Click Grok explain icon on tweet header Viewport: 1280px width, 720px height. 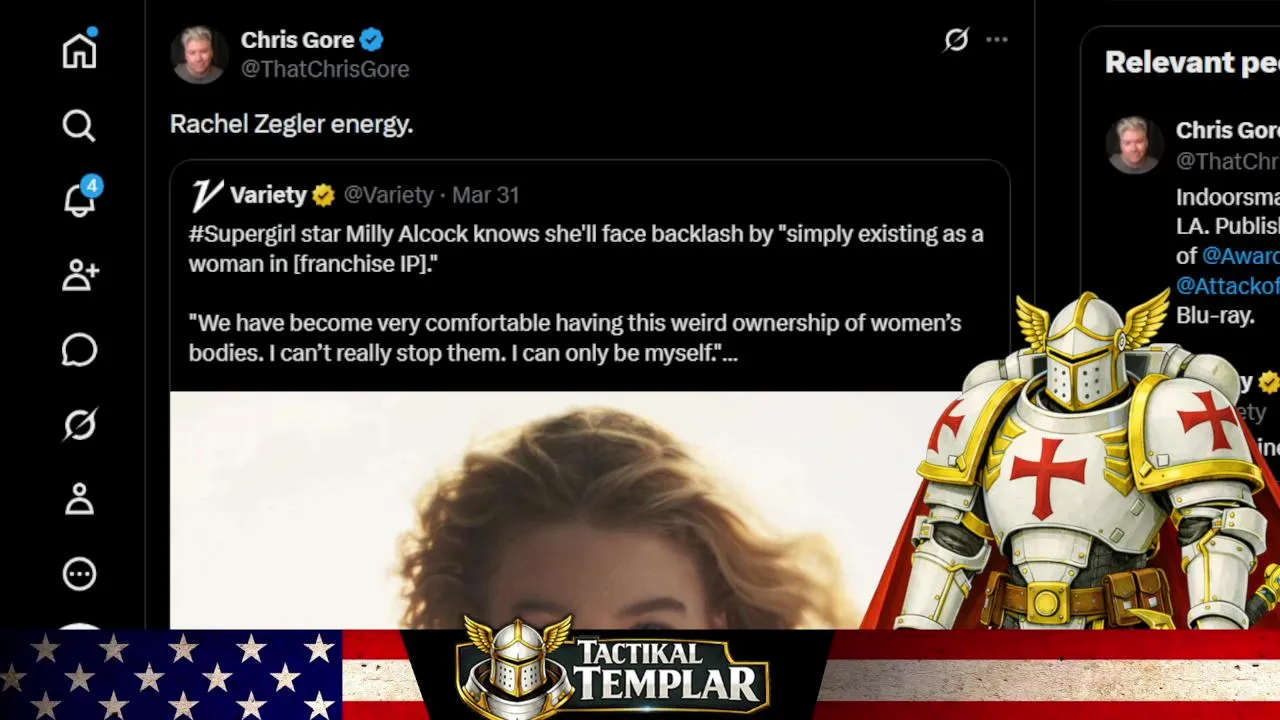[956, 40]
